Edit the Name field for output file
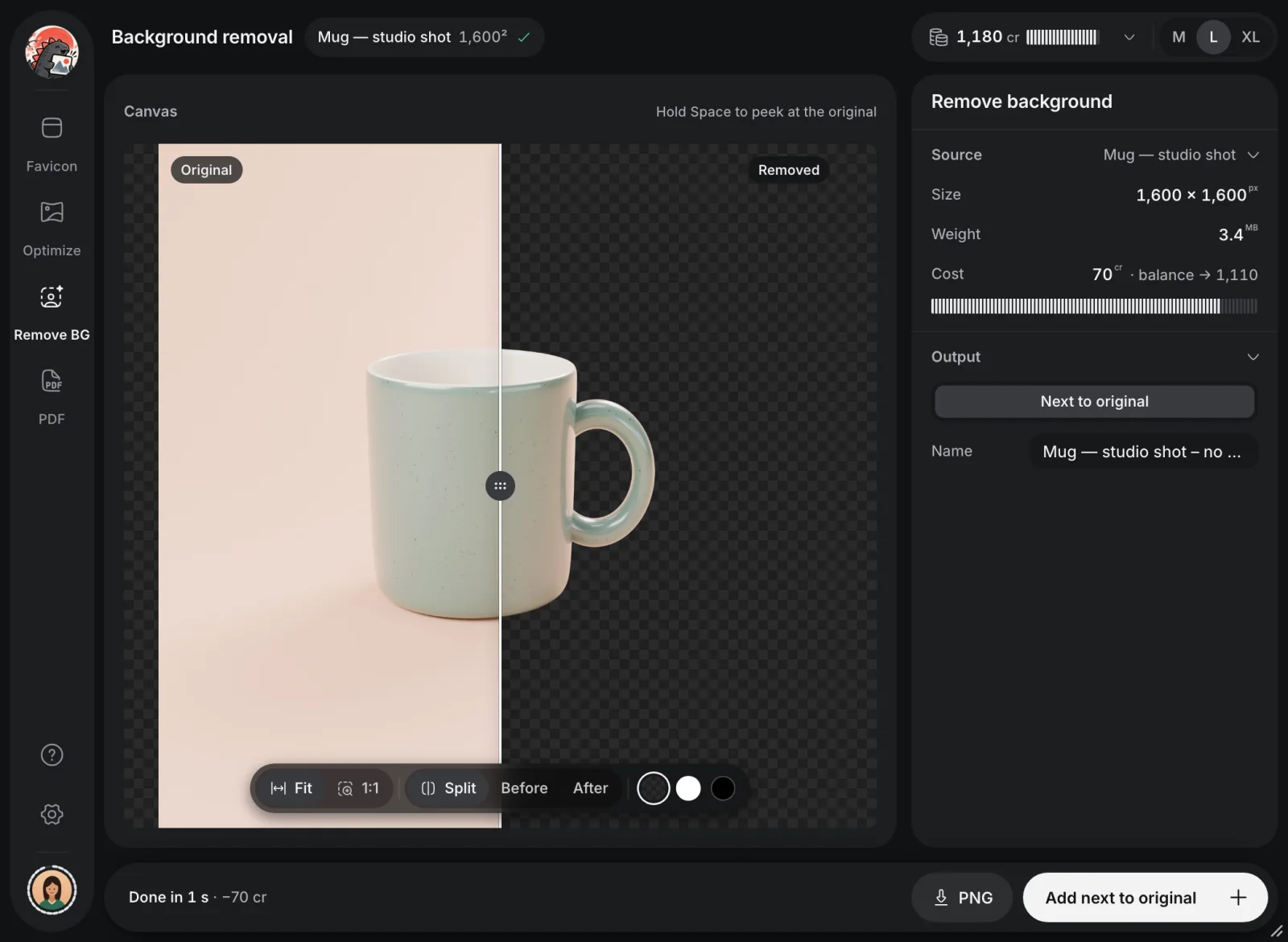This screenshot has height=942, width=1288. [1144, 452]
